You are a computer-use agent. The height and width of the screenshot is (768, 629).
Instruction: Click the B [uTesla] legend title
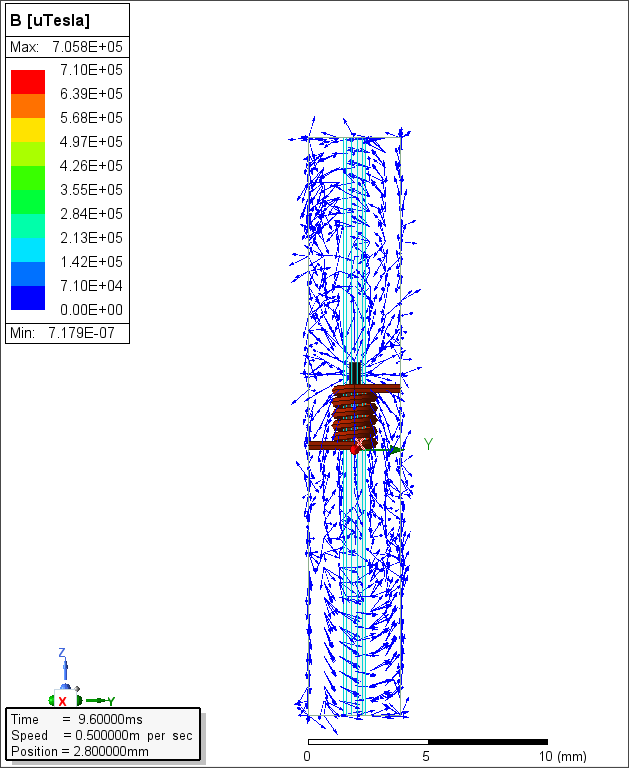(50, 20)
